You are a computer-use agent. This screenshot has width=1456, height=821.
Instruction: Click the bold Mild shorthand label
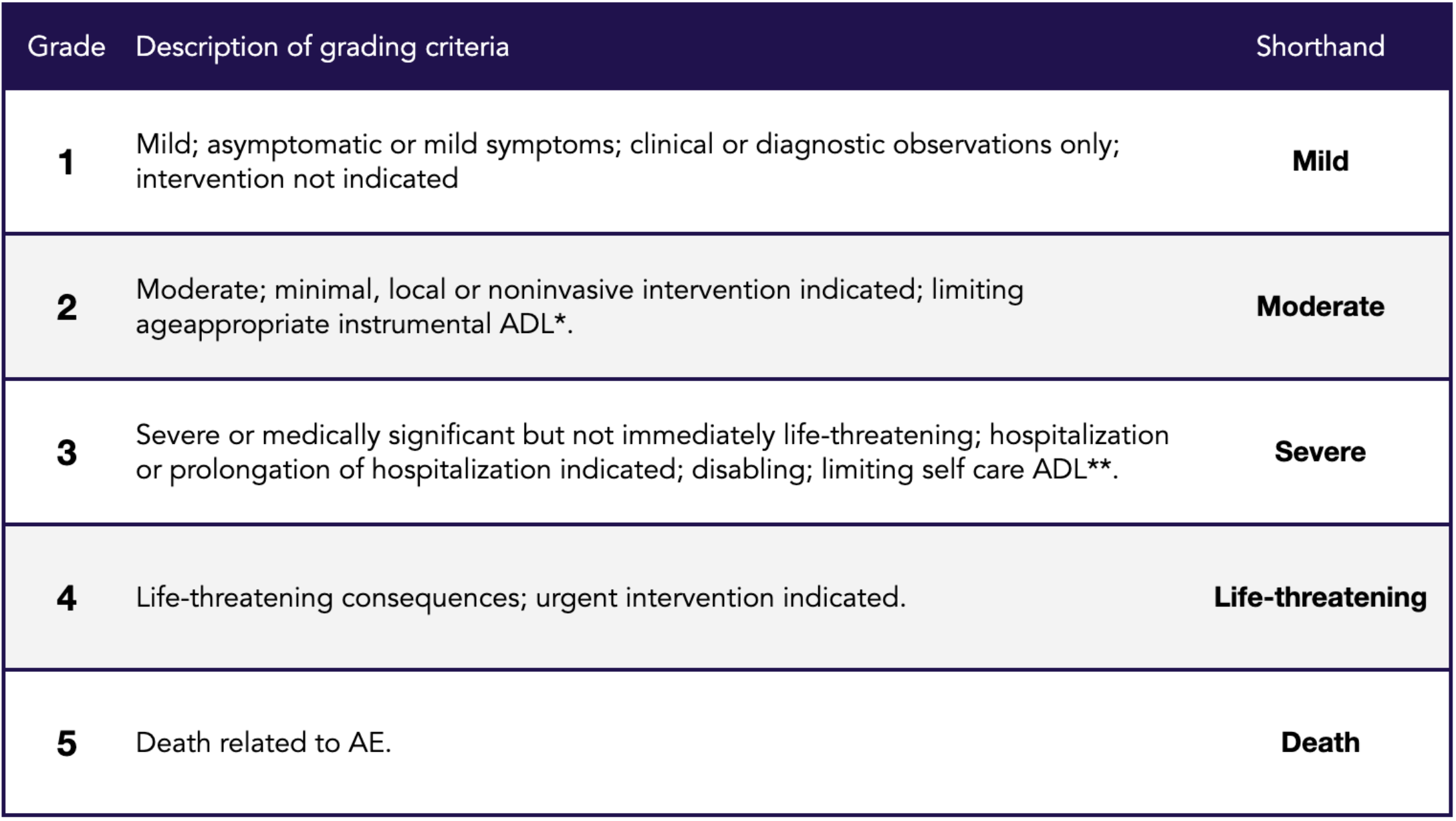(1320, 161)
